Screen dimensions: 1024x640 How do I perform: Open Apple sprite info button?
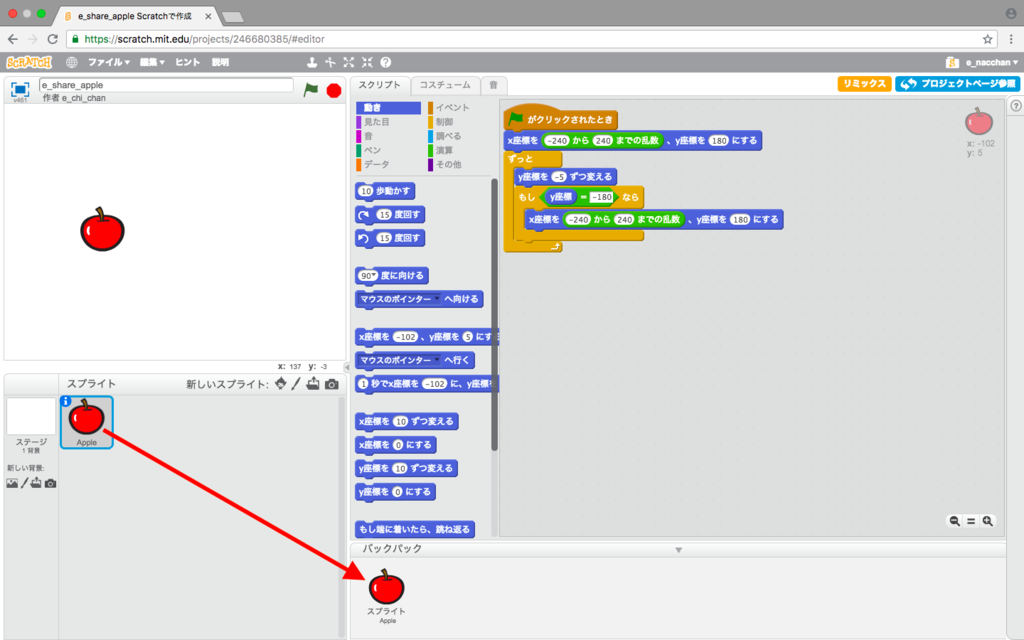point(65,401)
